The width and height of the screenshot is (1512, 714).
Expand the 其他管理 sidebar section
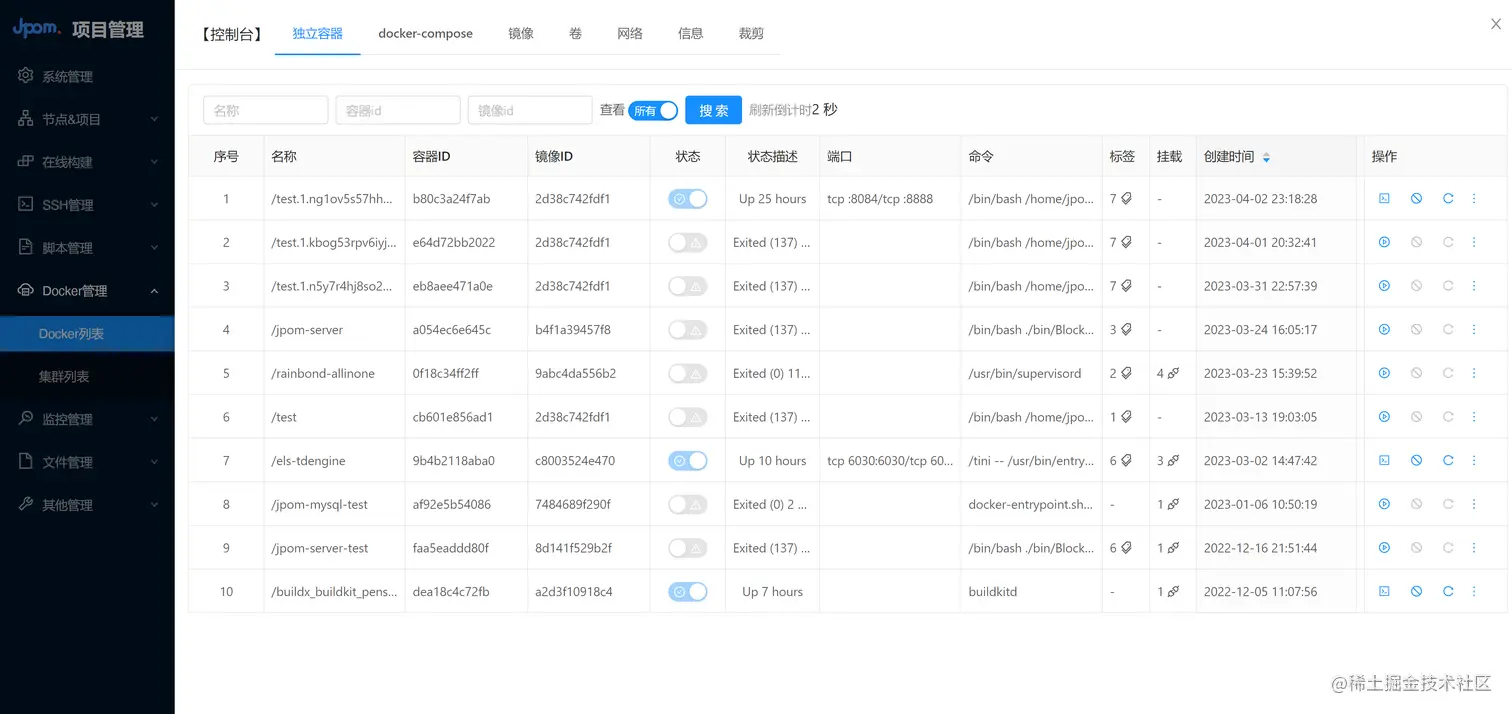87,504
